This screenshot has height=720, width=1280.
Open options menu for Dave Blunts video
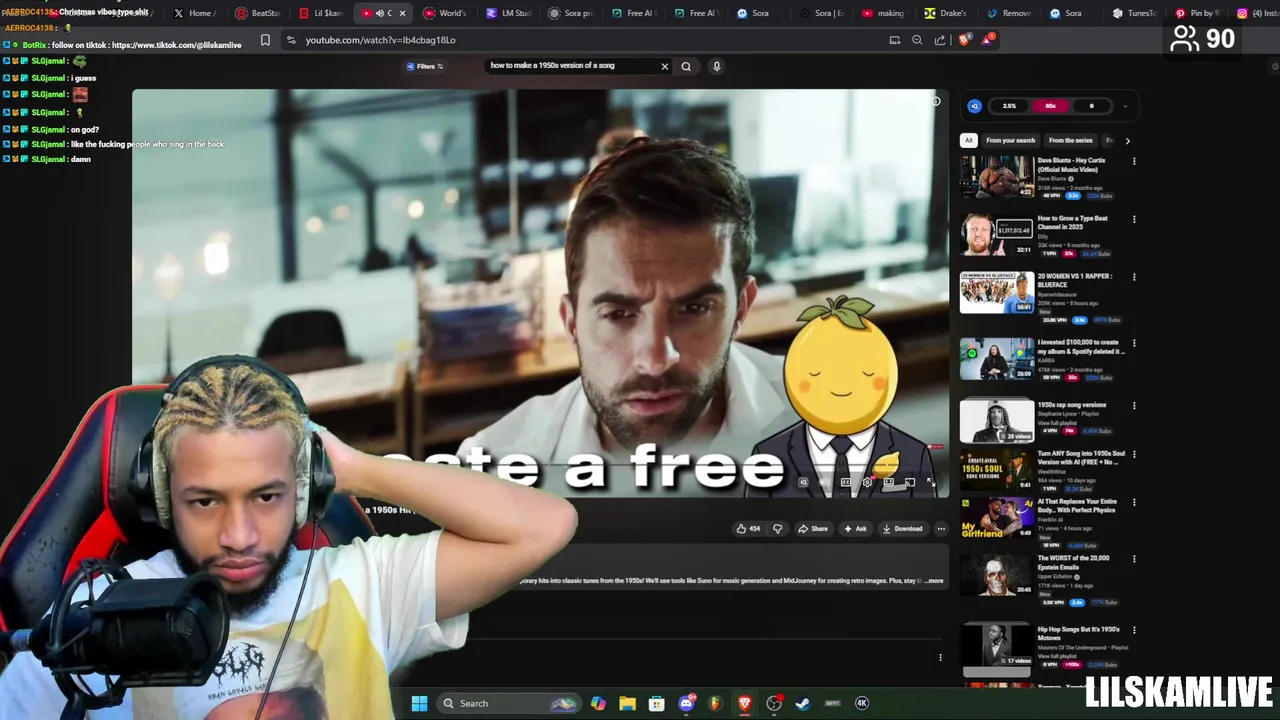pos(1134,161)
